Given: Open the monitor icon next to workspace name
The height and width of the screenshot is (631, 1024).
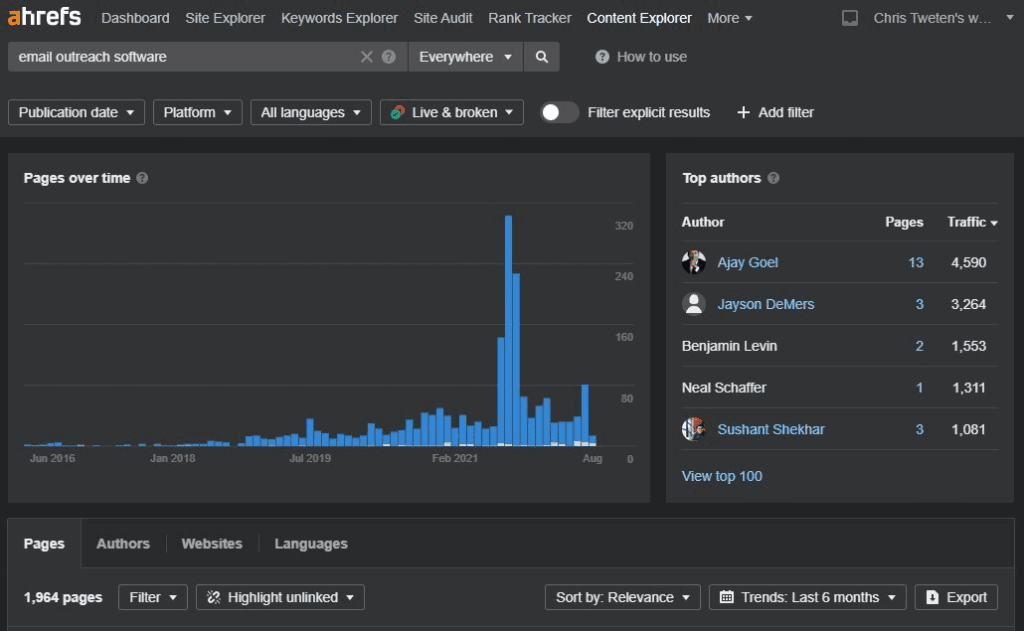Looking at the screenshot, I should [x=850, y=18].
